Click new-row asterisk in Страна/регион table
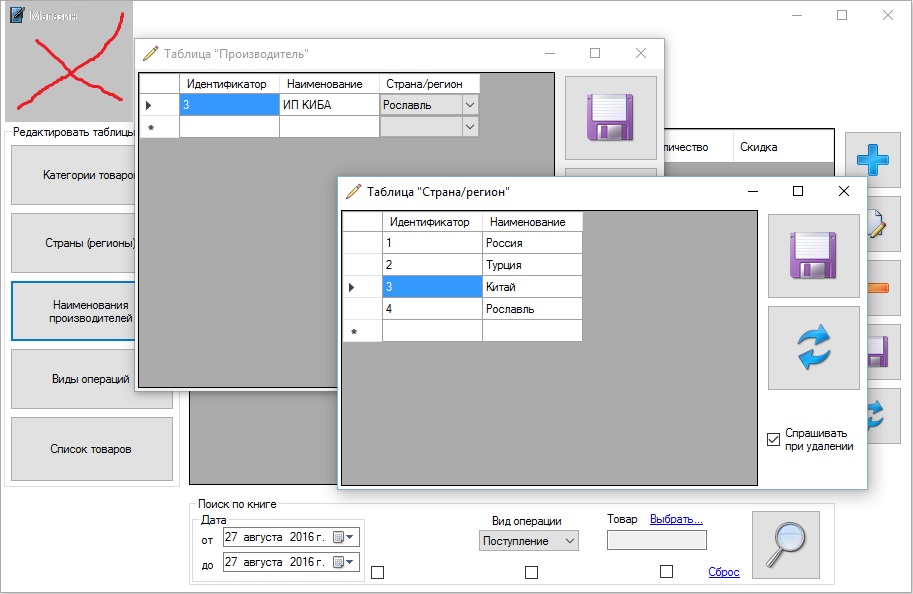The image size is (913, 594). pyautogui.click(x=353, y=331)
